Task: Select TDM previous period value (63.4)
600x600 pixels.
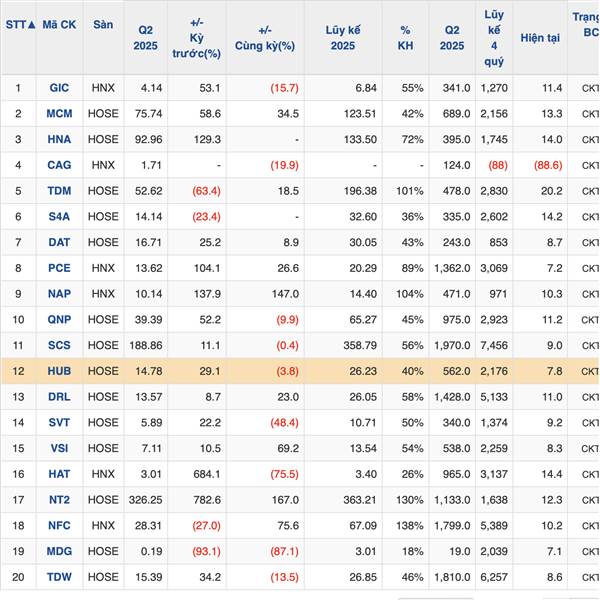Action: pos(206,191)
